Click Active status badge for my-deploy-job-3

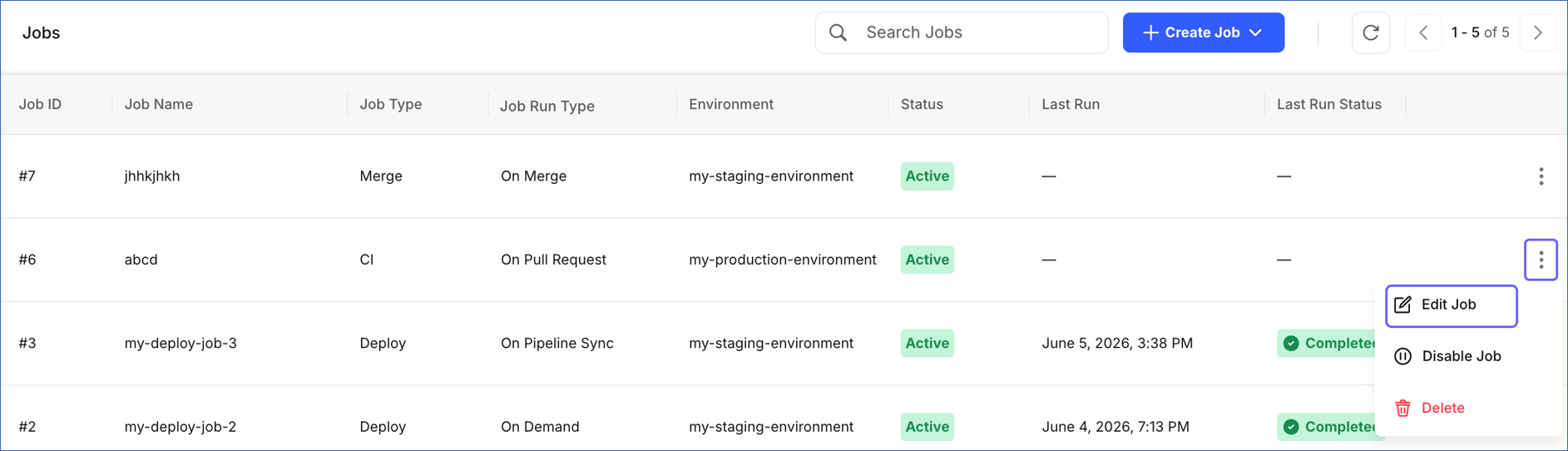pos(927,343)
